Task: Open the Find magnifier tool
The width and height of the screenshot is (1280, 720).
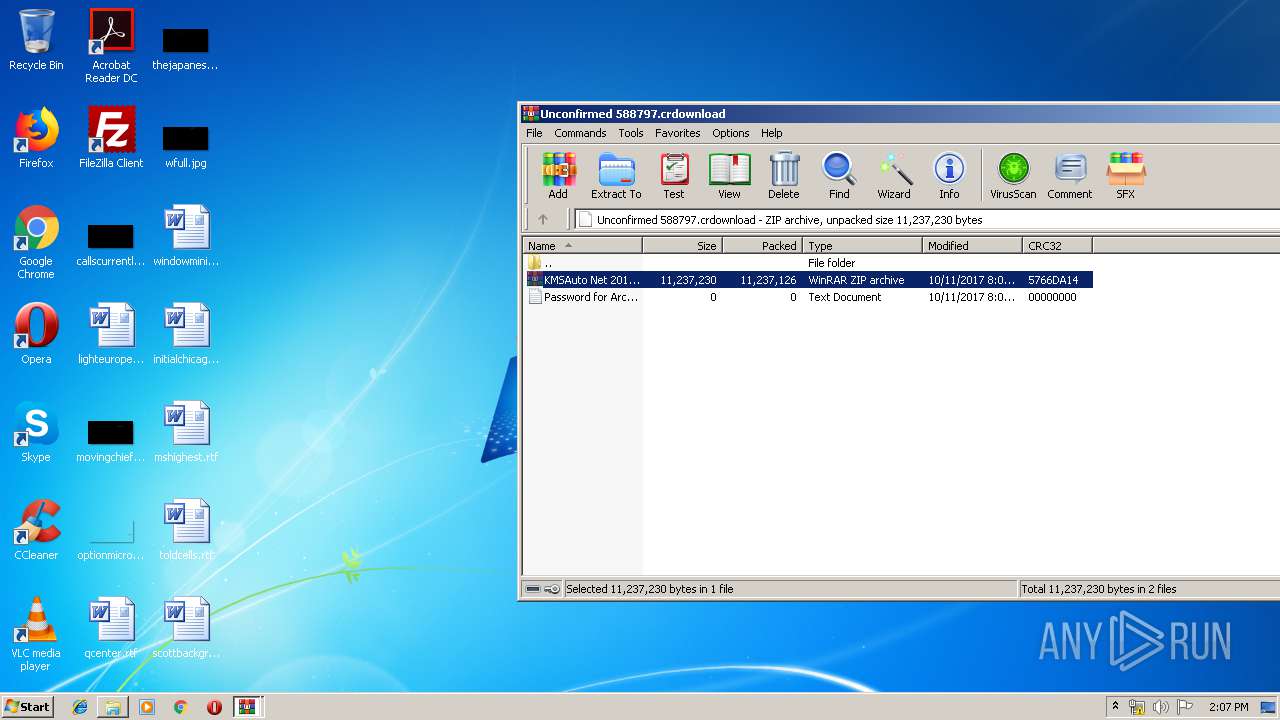Action: pos(839,176)
